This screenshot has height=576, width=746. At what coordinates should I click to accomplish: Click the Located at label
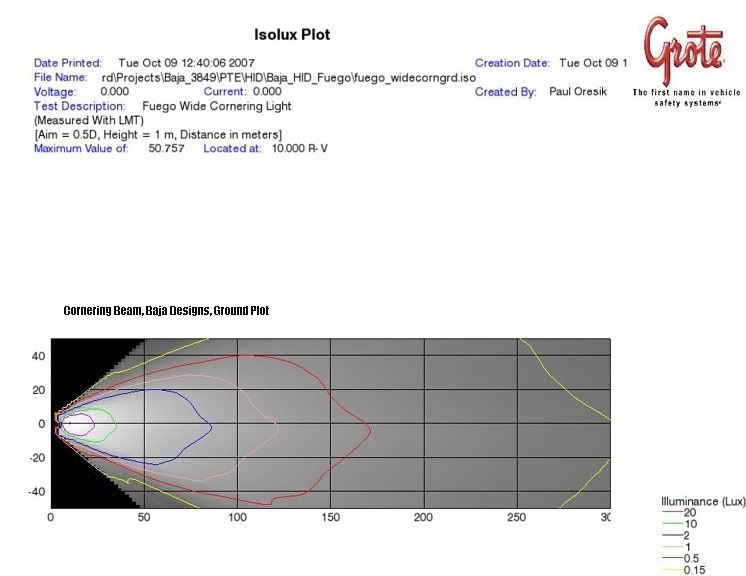(x=232, y=148)
